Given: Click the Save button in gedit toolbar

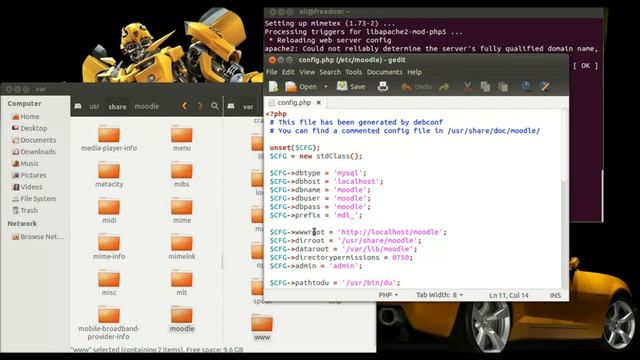Looking at the screenshot, I should tap(351, 87).
